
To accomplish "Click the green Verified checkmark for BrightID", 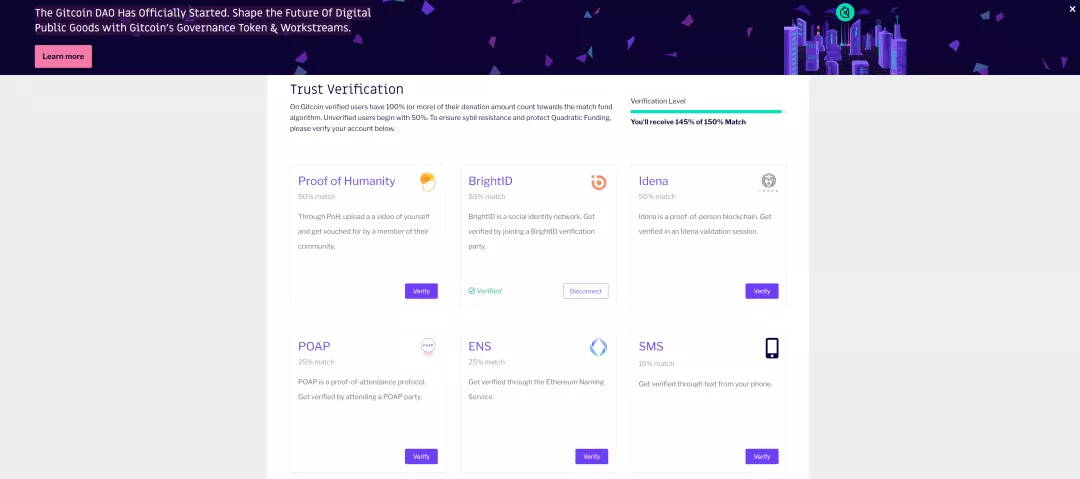I will click(x=471, y=291).
